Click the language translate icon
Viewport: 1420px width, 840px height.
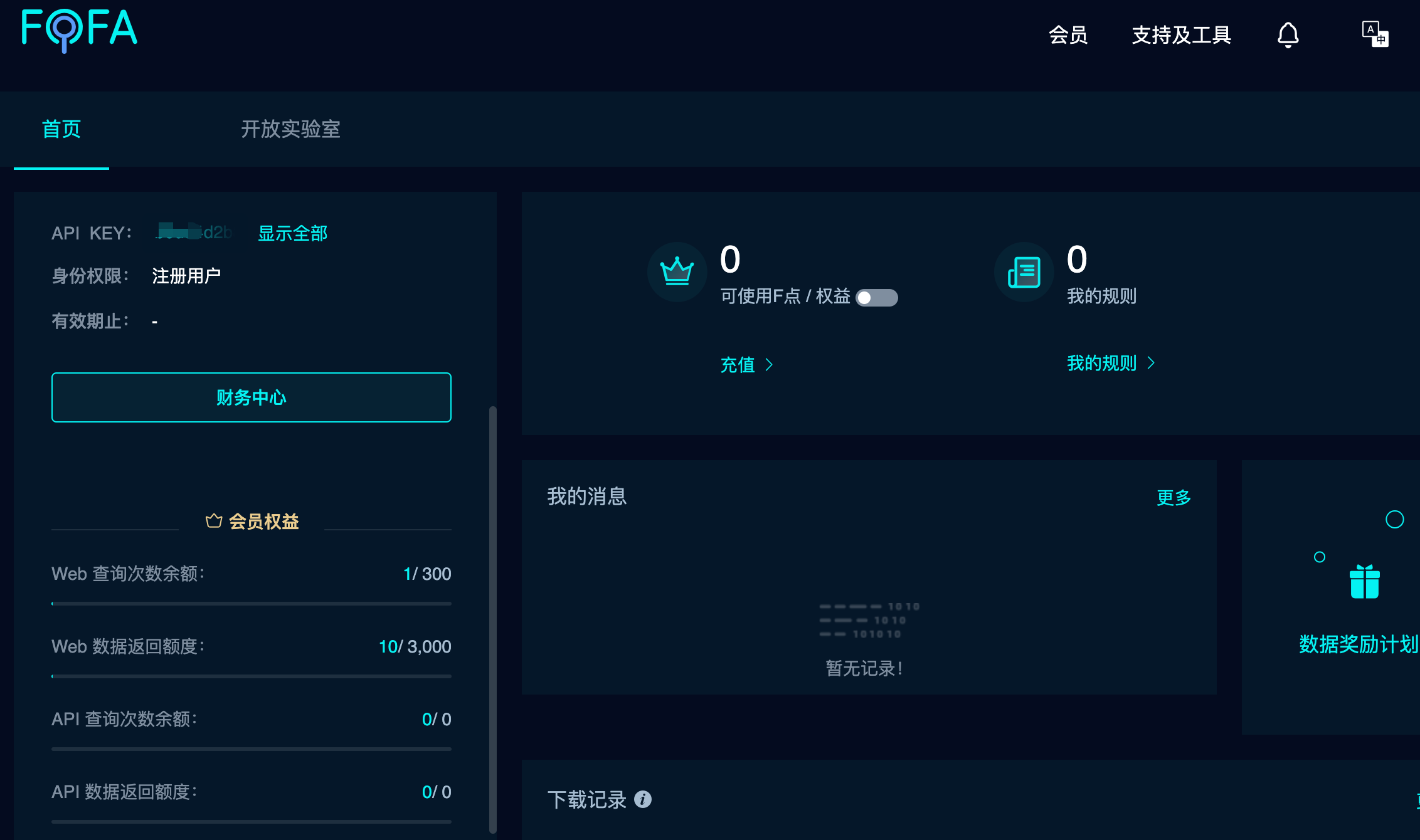1375,34
